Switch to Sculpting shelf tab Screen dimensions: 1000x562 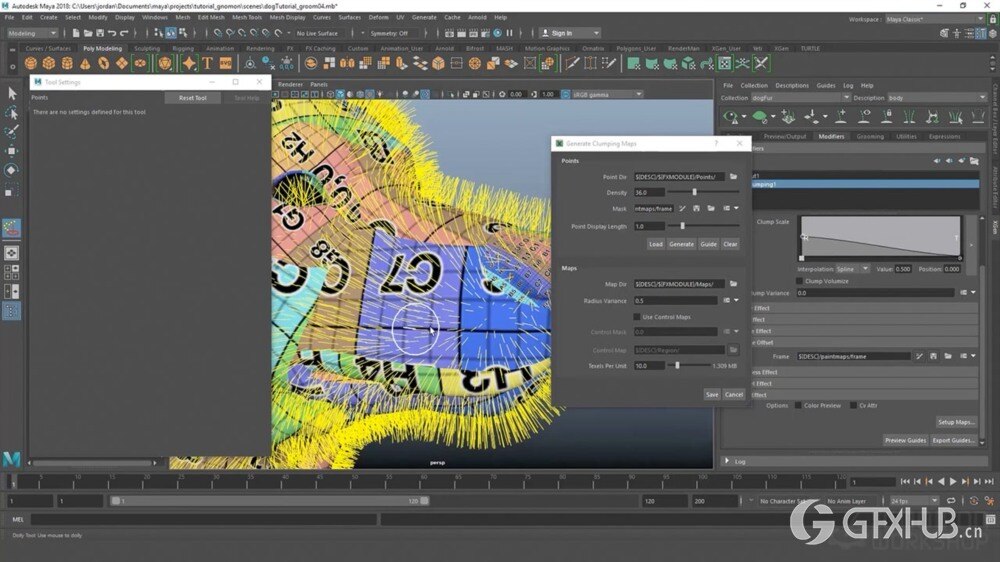[147, 48]
